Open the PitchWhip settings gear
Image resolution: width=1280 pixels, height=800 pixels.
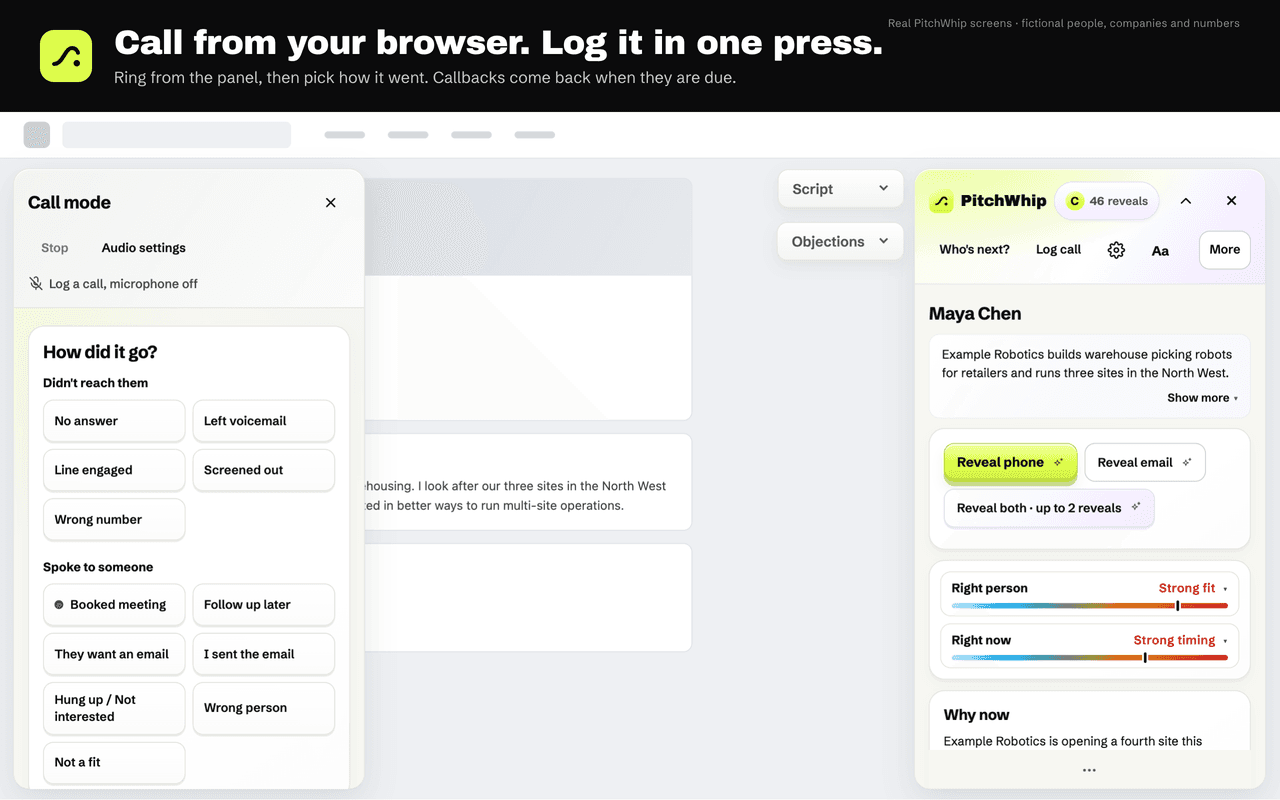[x=1116, y=250]
